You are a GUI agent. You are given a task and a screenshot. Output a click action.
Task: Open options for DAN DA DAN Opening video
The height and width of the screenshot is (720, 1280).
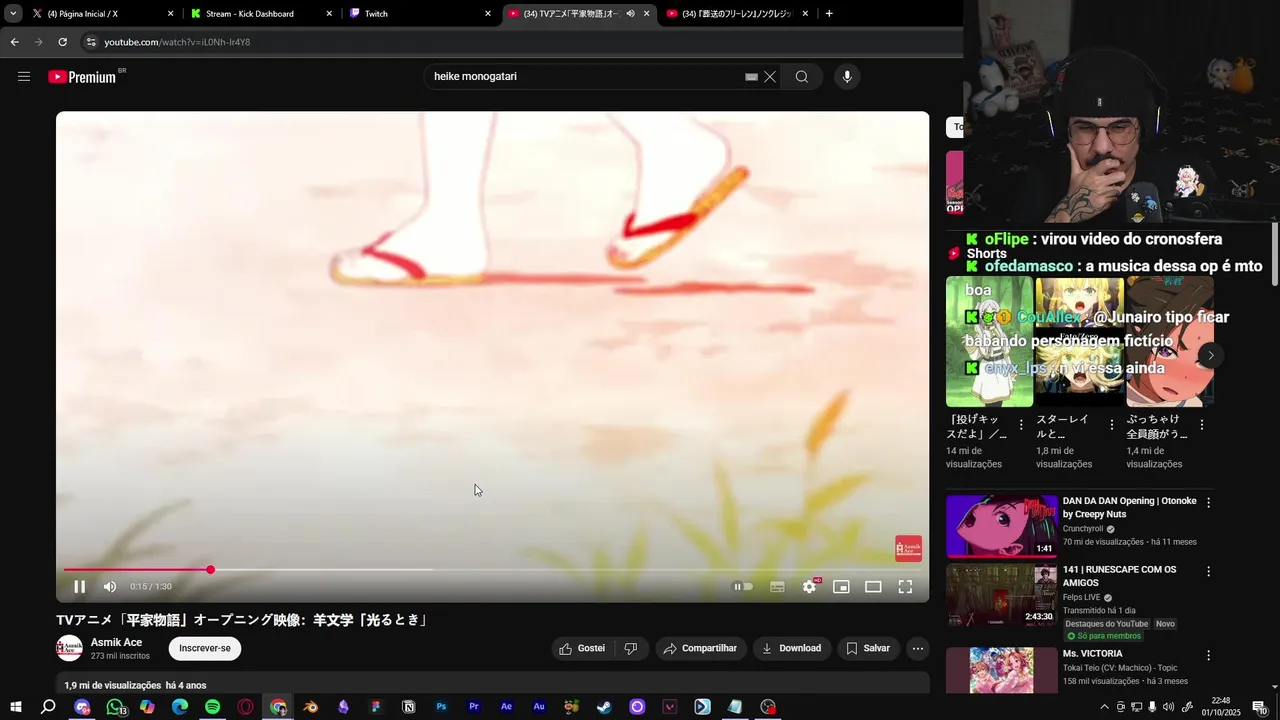(x=1208, y=503)
